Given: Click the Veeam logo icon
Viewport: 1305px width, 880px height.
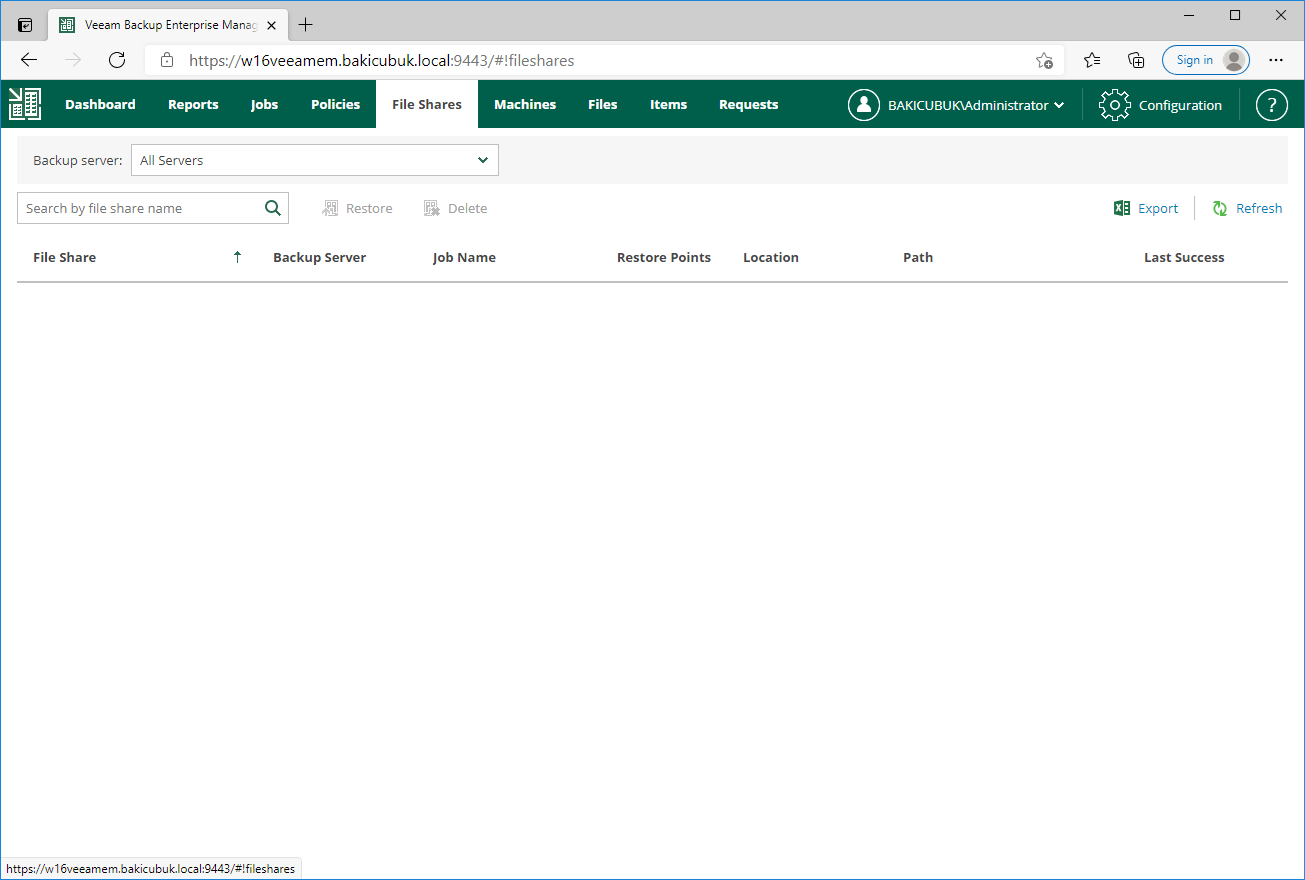Looking at the screenshot, I should click(x=25, y=104).
